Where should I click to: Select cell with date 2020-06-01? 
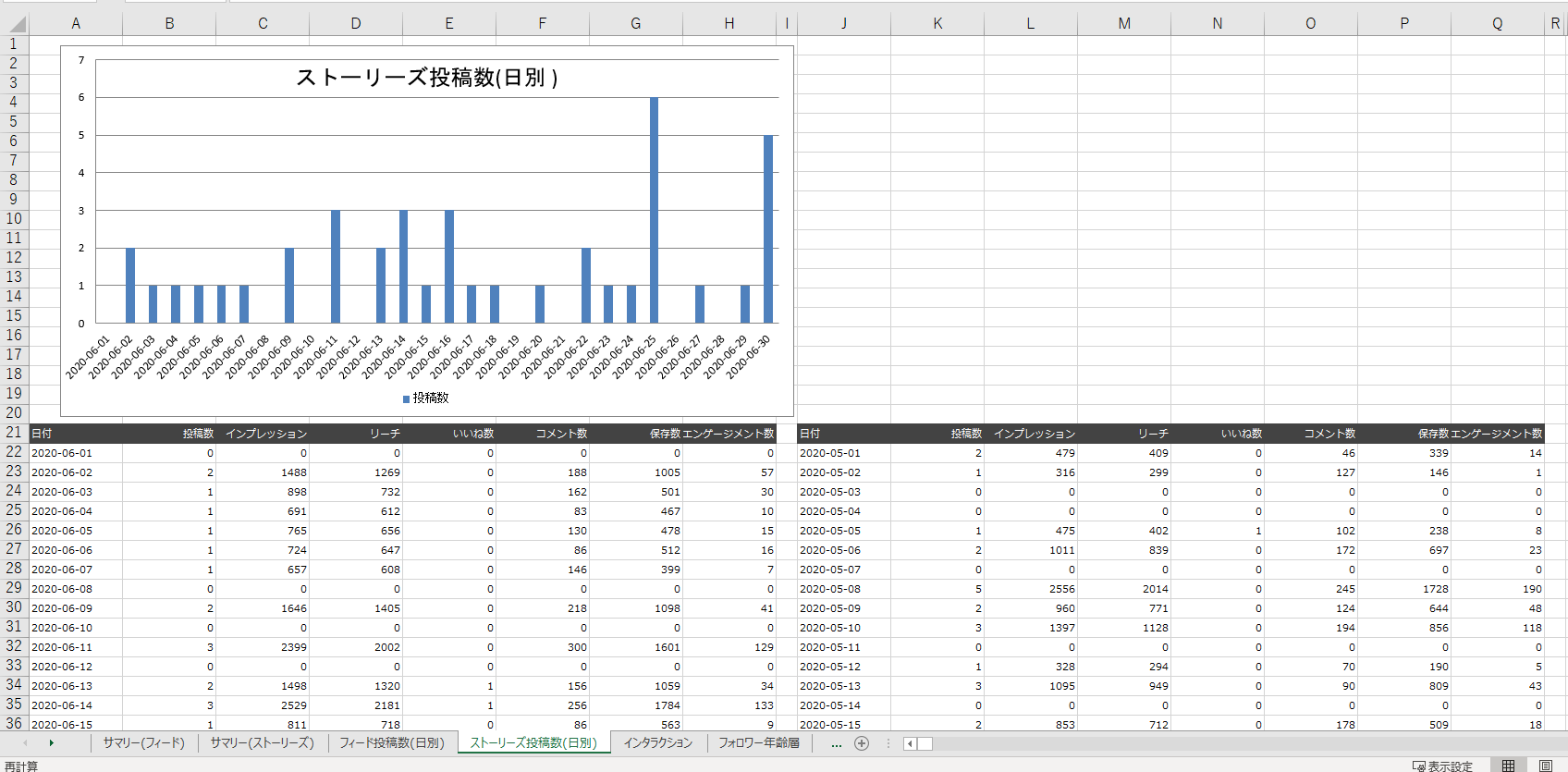click(x=76, y=453)
